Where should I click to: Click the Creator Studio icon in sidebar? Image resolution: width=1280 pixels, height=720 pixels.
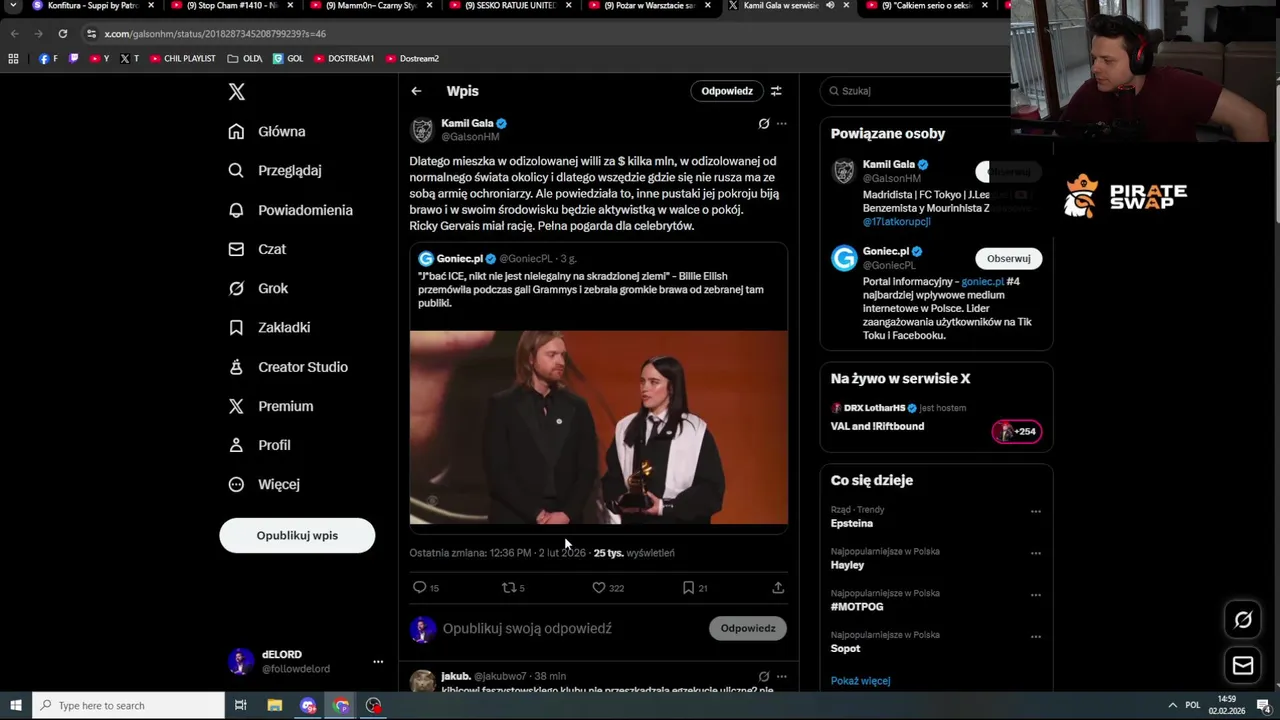(x=236, y=367)
